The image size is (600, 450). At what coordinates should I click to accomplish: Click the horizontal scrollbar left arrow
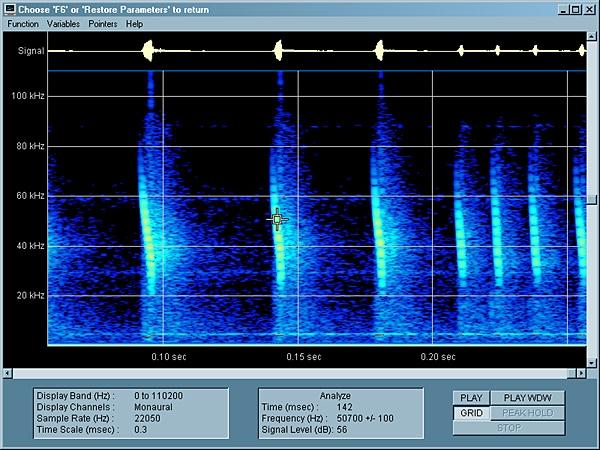coord(6,374)
